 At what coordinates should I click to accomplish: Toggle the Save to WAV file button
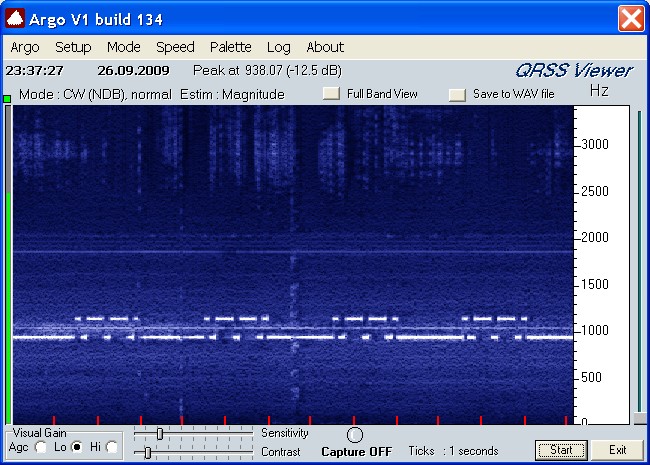point(457,94)
